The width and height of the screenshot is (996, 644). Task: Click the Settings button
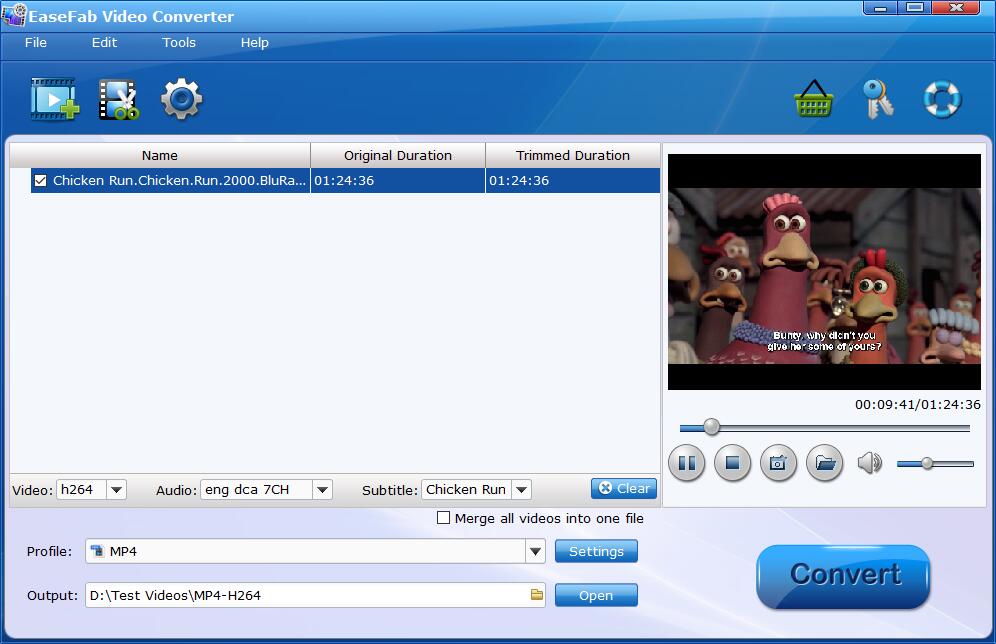click(596, 551)
